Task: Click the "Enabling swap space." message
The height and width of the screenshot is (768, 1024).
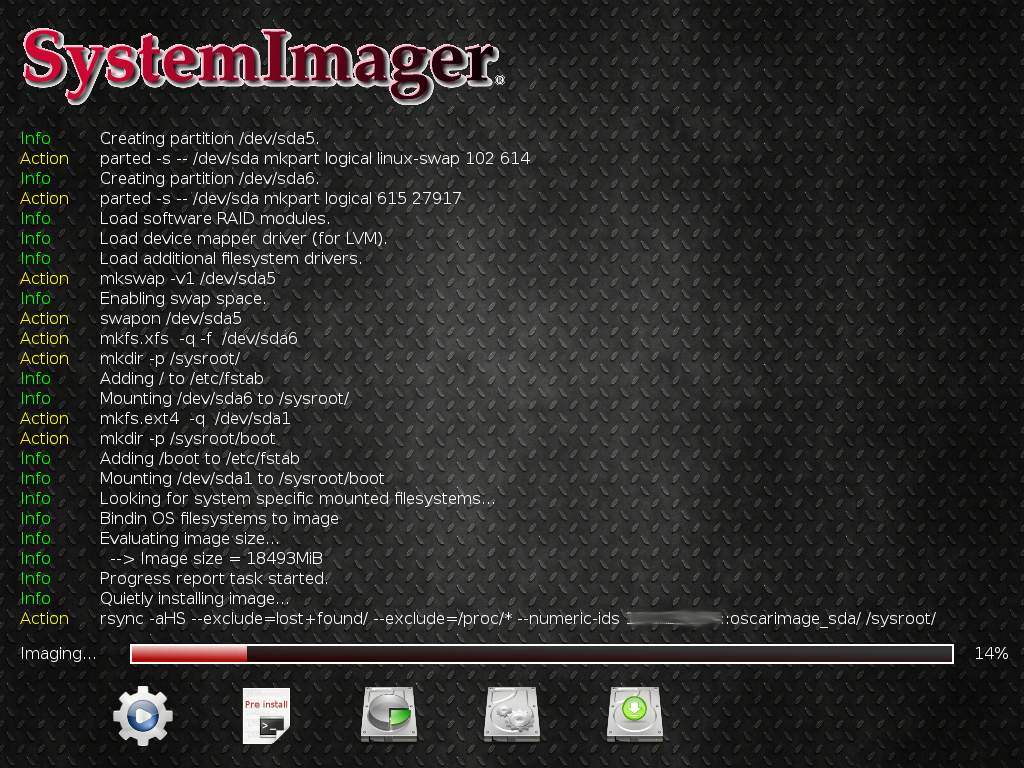Action: pyautogui.click(x=183, y=298)
